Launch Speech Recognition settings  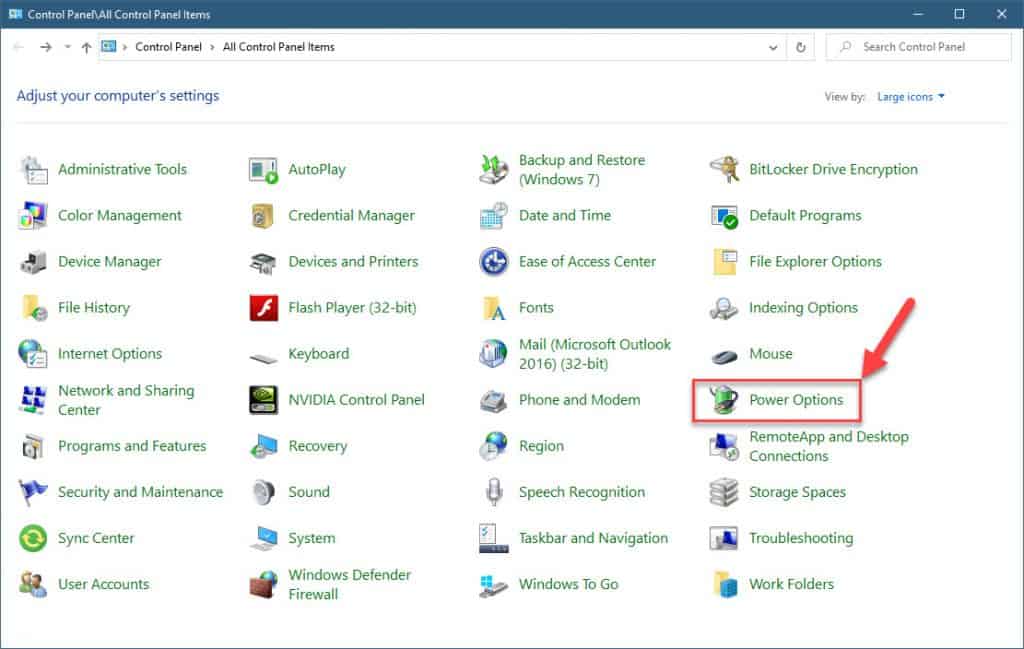coord(581,491)
